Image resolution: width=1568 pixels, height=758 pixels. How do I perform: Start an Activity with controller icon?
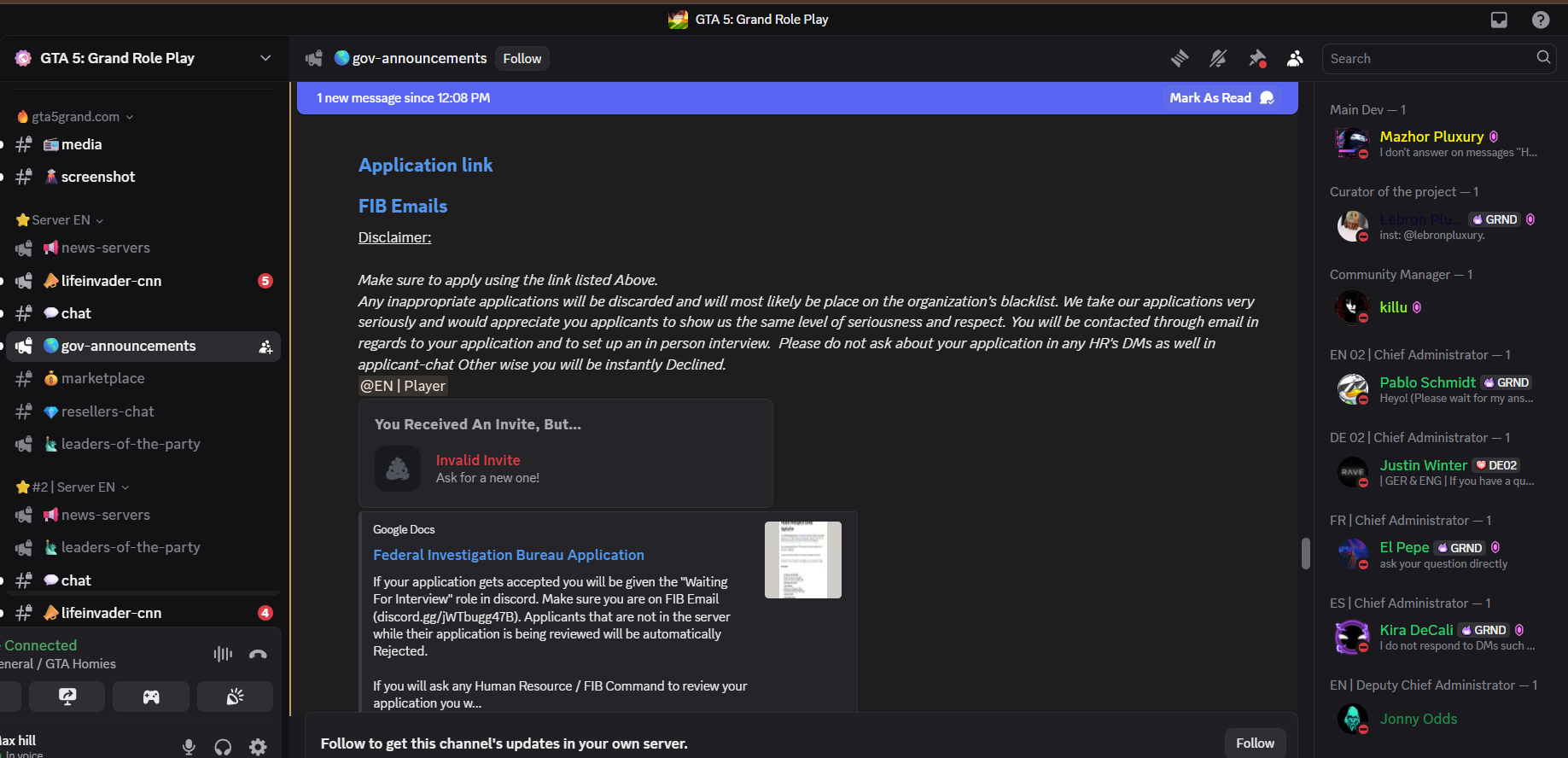(151, 697)
